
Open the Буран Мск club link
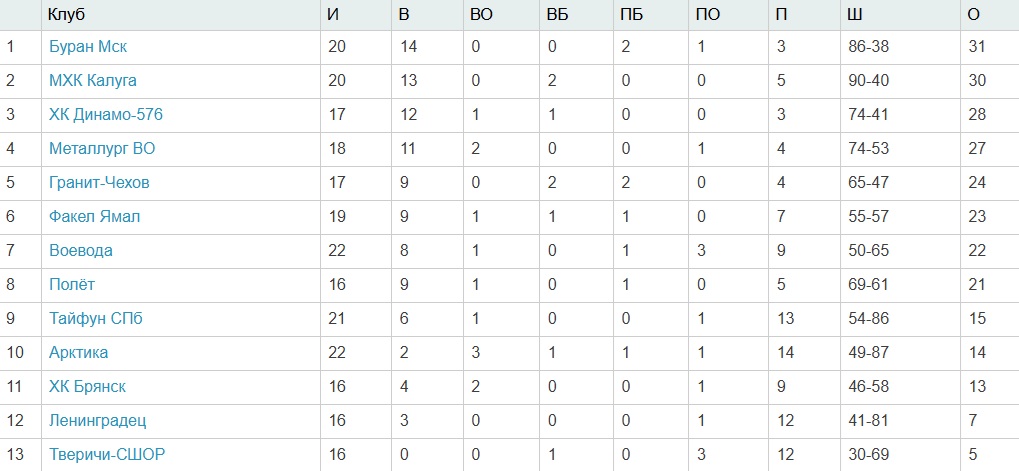coord(88,47)
